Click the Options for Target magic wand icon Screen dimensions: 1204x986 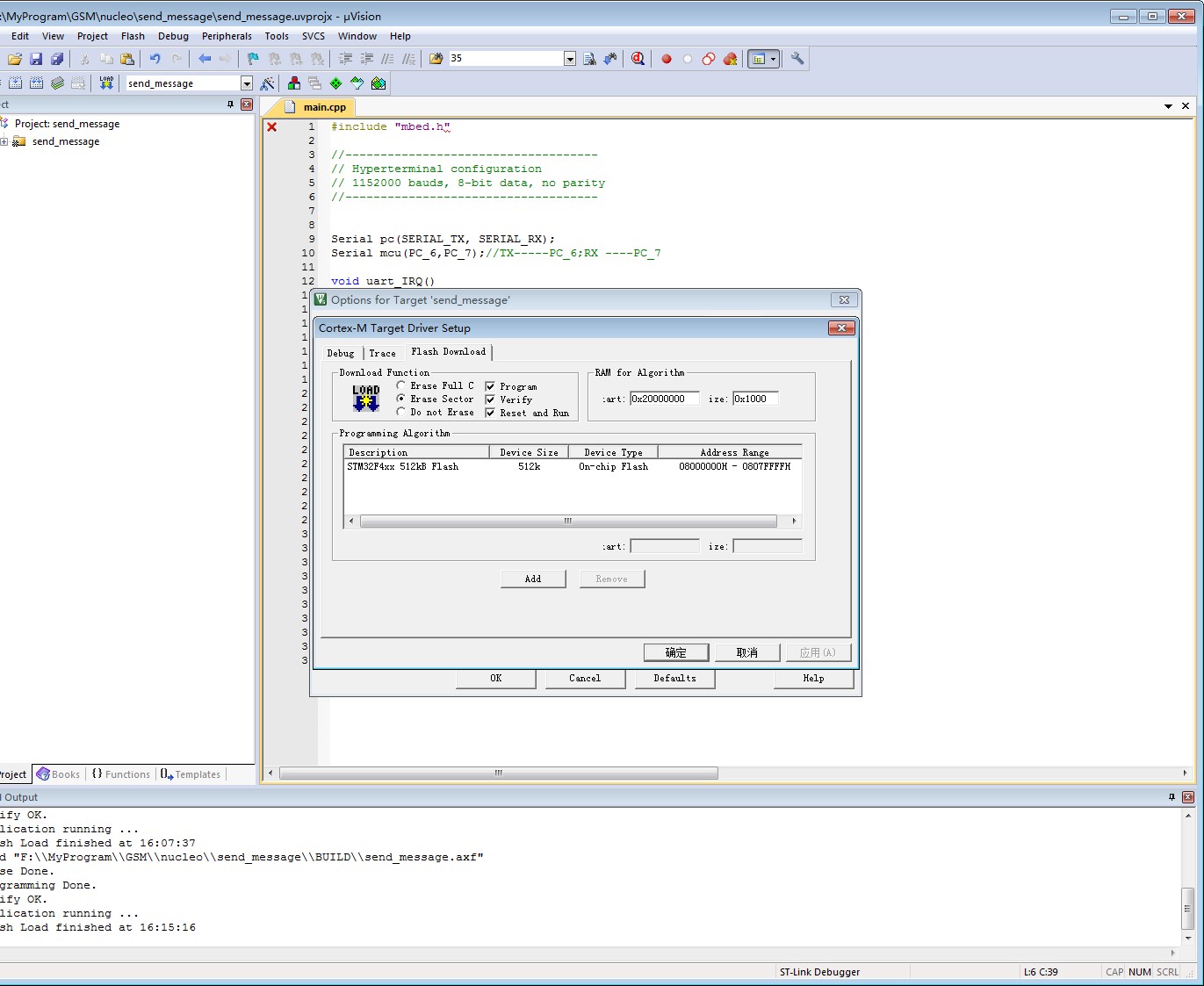click(268, 83)
